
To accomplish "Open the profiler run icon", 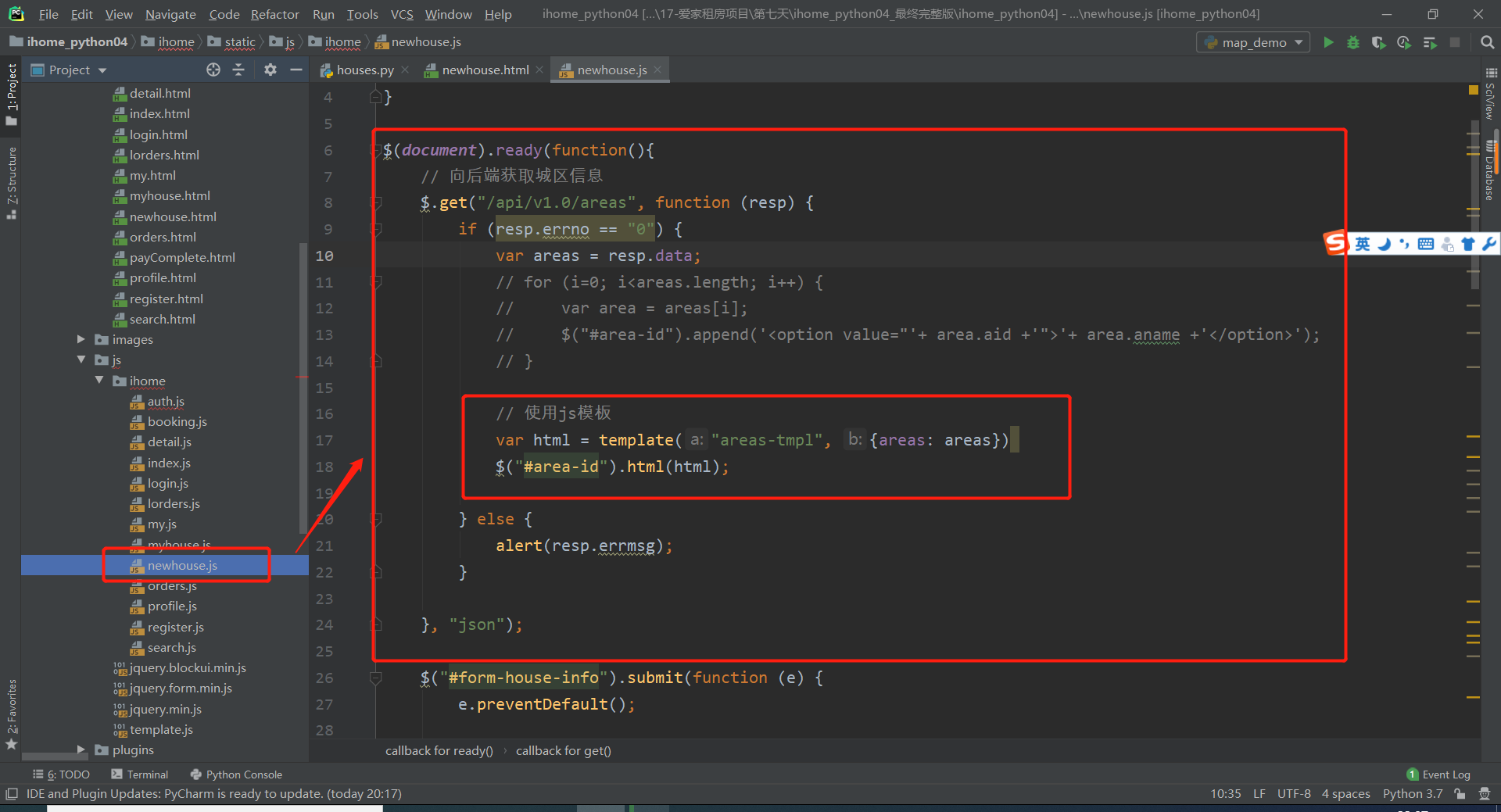I will [1404, 42].
